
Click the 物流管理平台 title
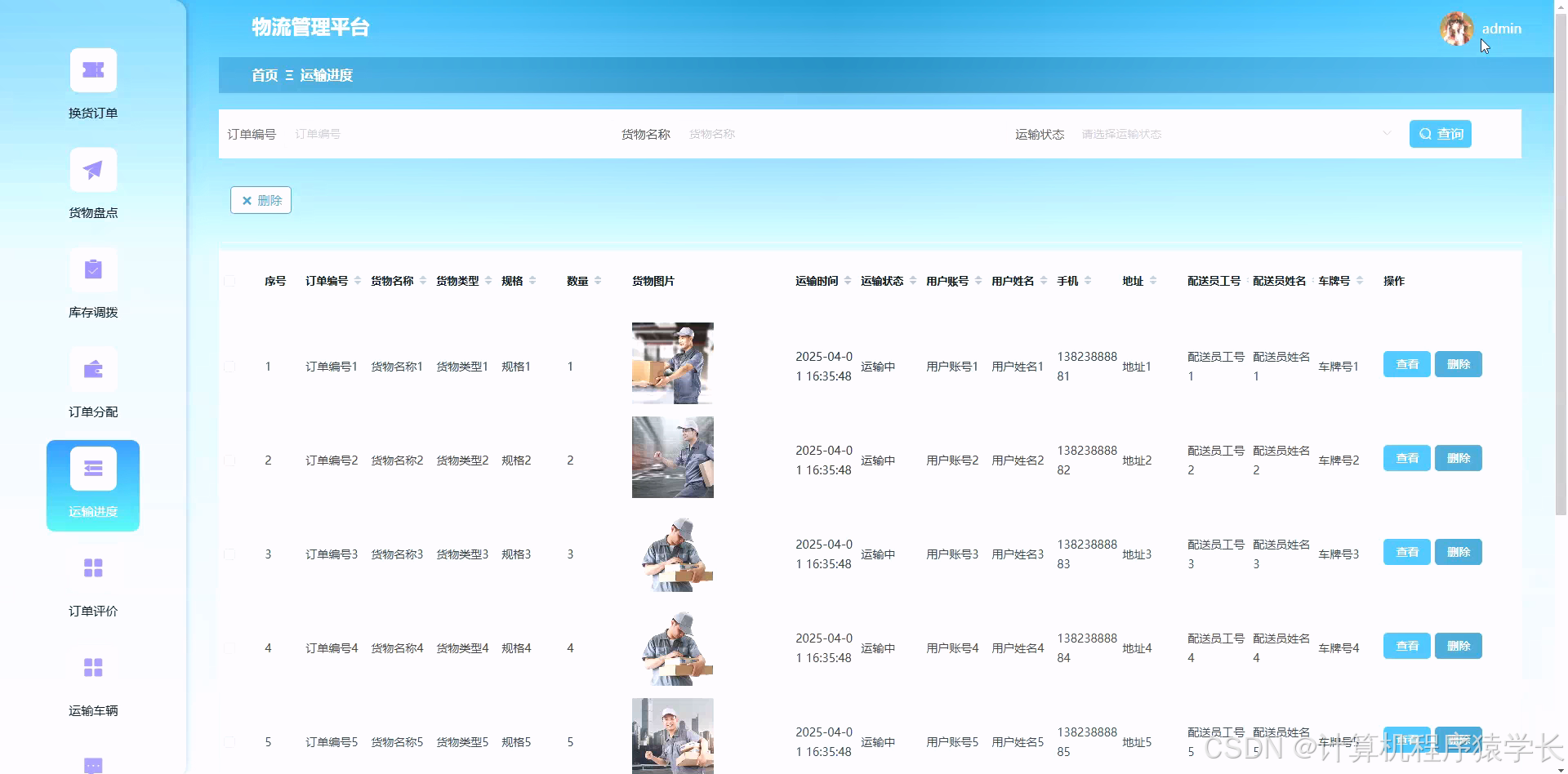[x=310, y=28]
